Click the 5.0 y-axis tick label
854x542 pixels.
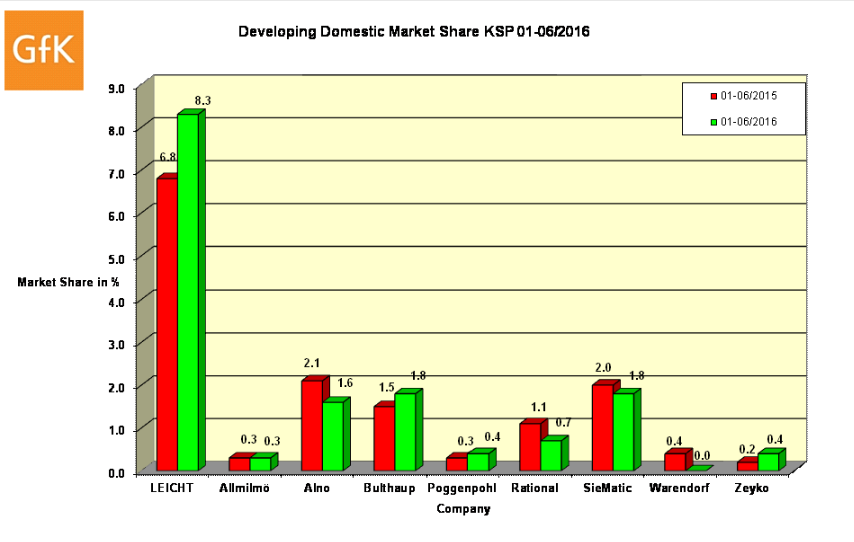[x=117, y=259]
